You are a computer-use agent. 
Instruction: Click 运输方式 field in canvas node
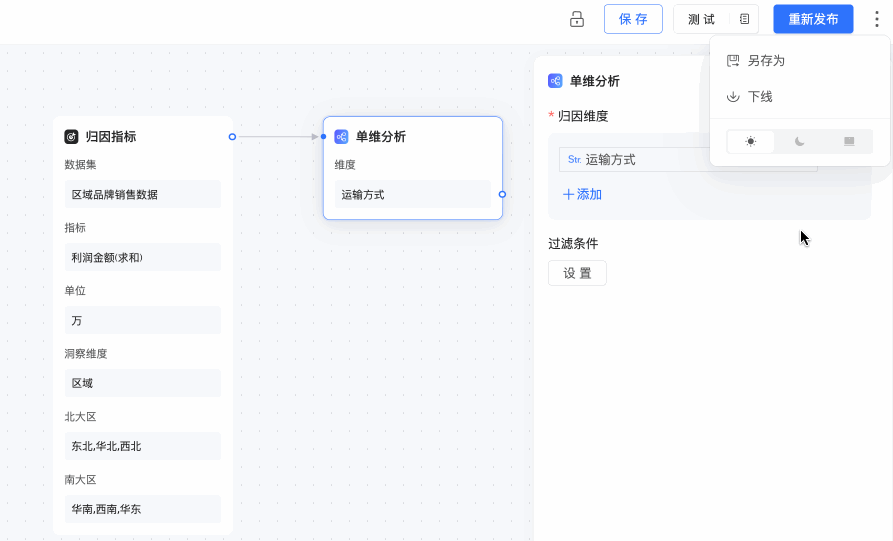(412, 195)
